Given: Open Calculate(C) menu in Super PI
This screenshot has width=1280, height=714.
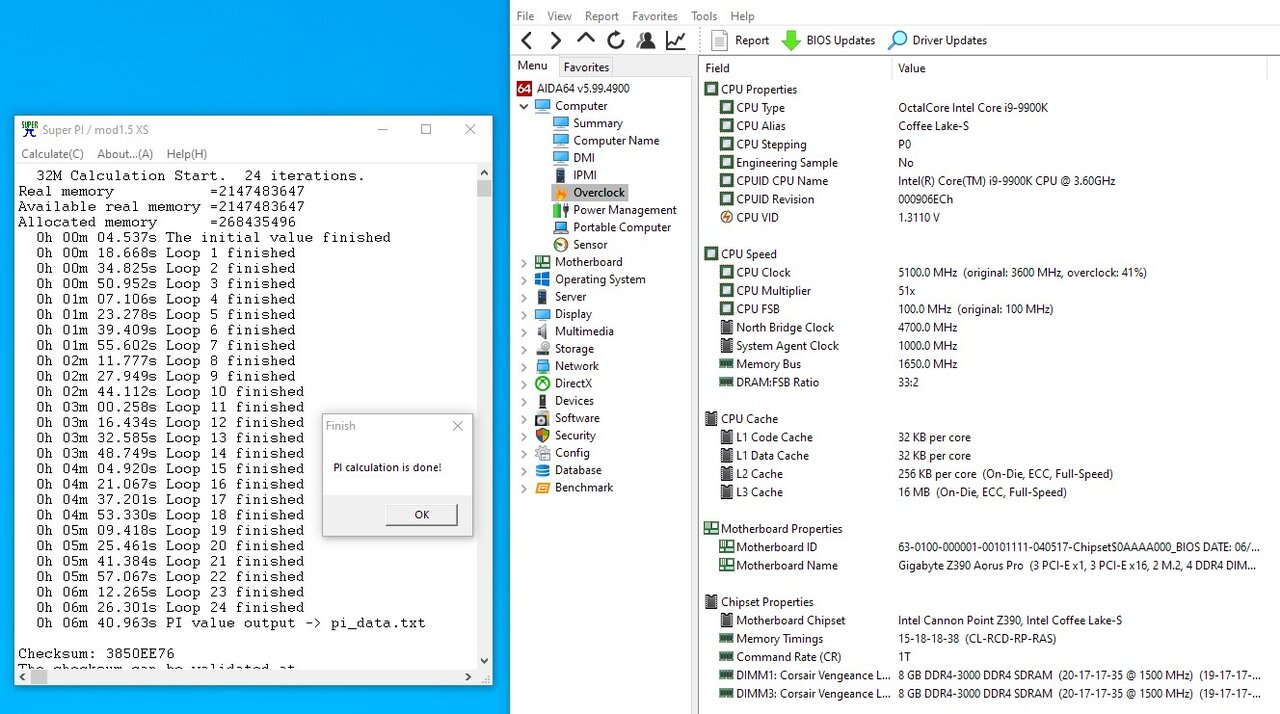Looking at the screenshot, I should 53,154.
